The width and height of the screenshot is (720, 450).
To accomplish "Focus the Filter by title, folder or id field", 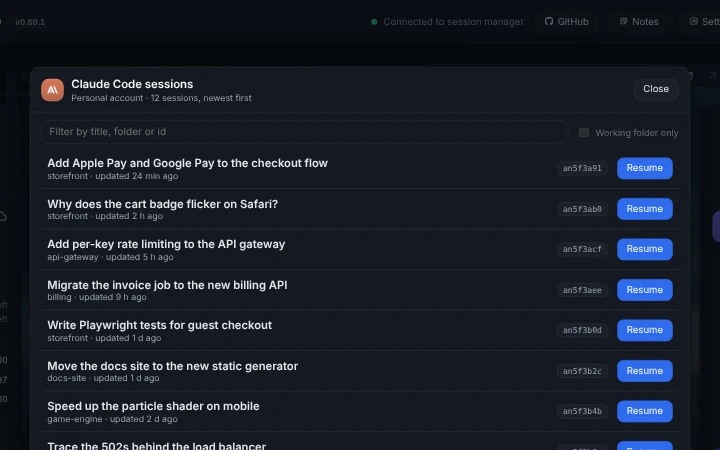I will point(304,132).
